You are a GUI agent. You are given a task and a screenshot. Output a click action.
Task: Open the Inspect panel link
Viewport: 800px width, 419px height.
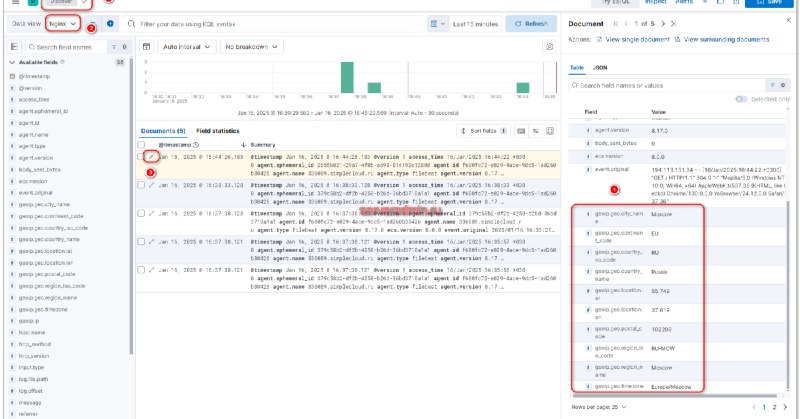tap(656, 2)
